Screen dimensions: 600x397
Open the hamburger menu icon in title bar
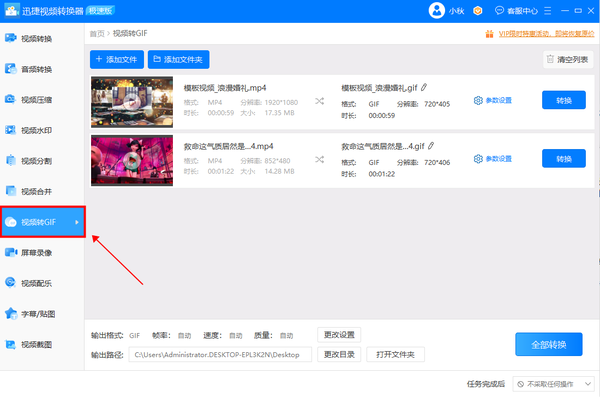[548, 11]
